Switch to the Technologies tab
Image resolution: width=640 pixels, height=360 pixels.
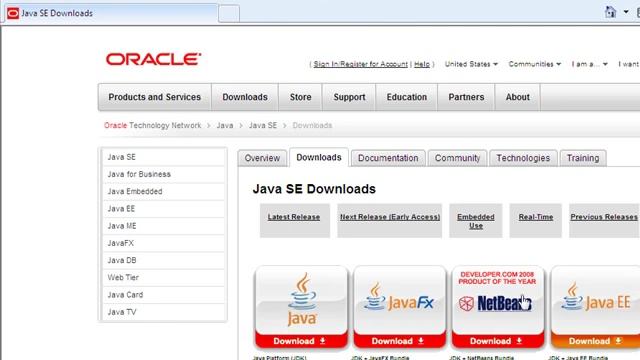pos(523,158)
